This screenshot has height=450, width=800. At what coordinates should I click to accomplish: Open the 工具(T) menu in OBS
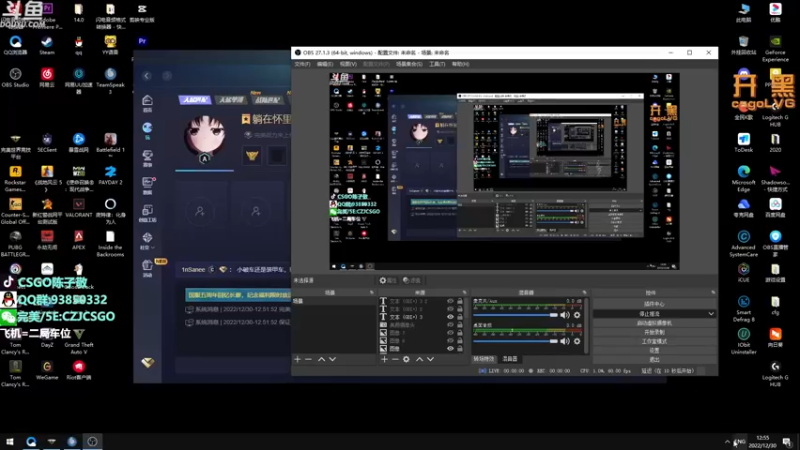pyautogui.click(x=437, y=64)
